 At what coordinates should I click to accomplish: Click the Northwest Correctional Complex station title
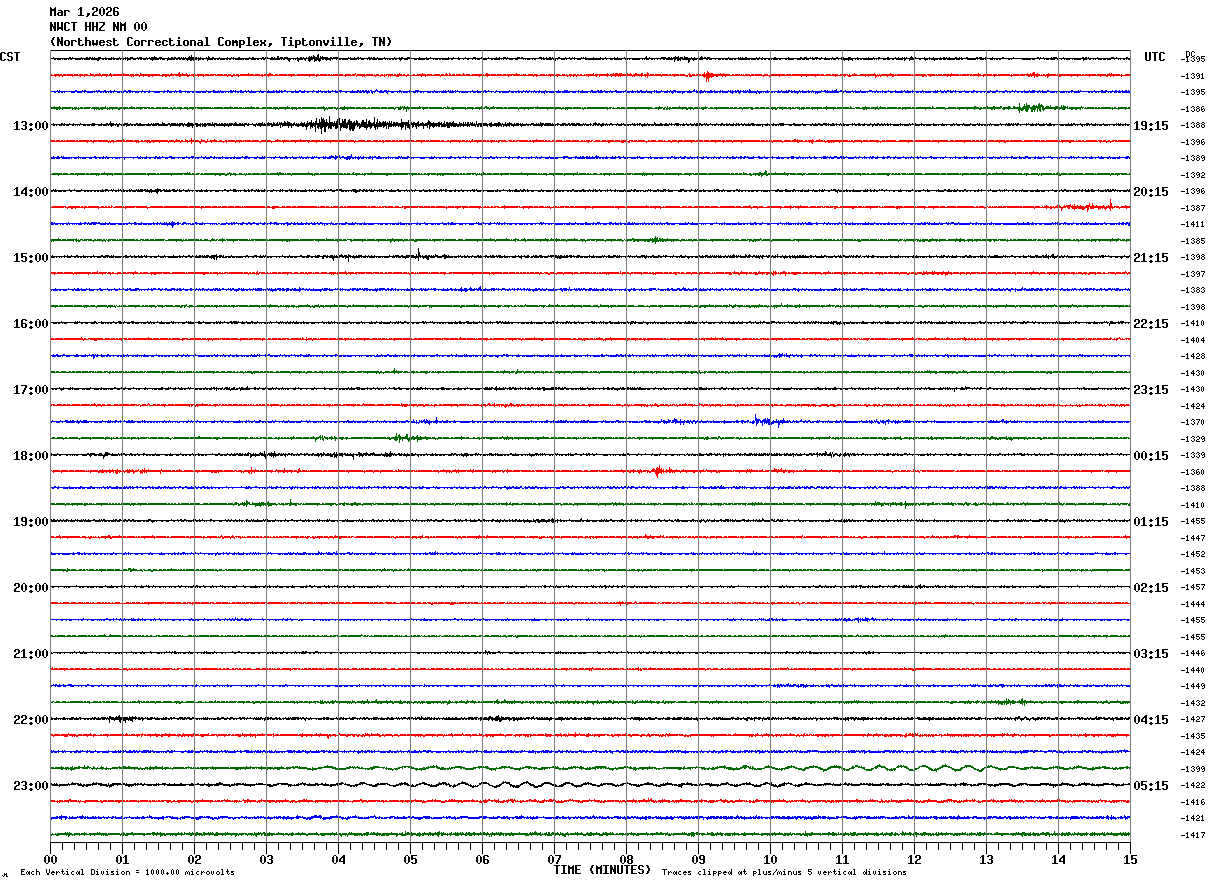click(221, 42)
